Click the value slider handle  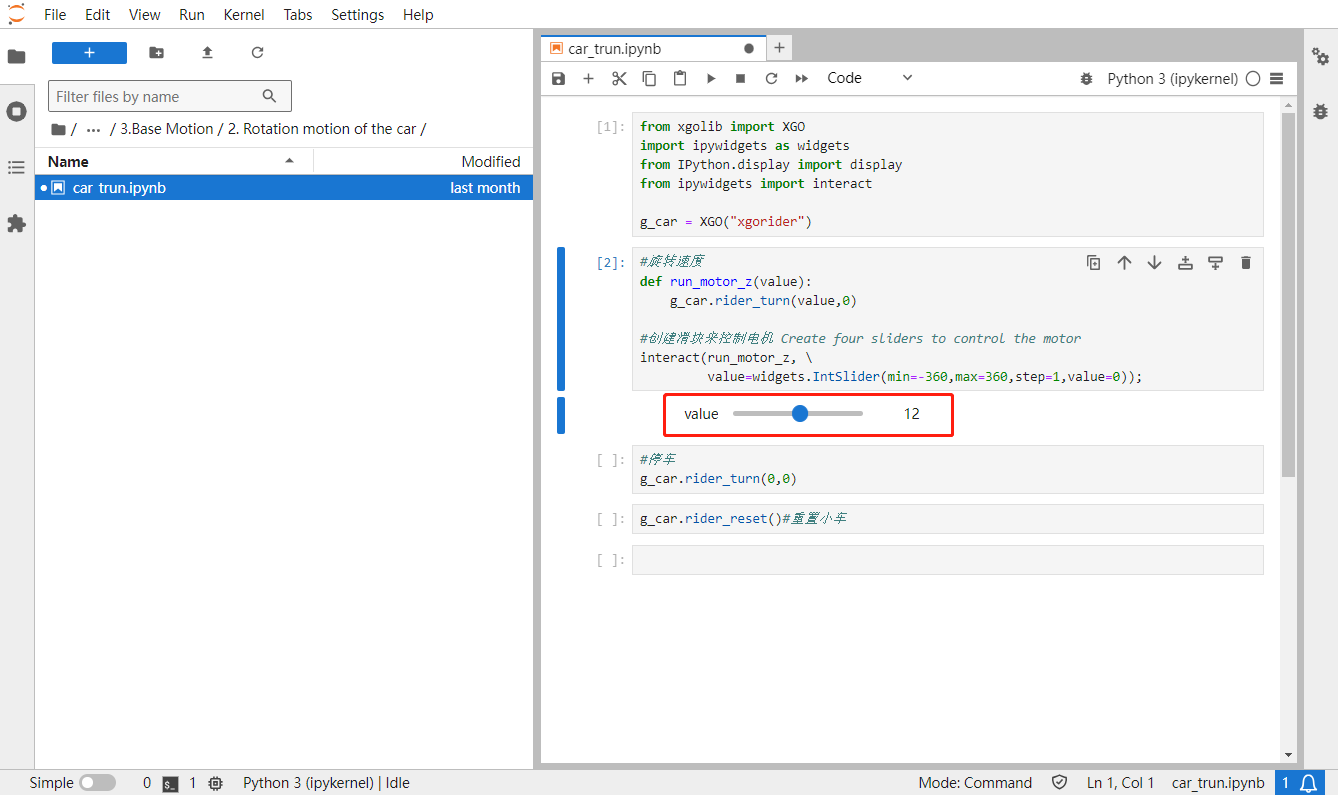(x=800, y=414)
